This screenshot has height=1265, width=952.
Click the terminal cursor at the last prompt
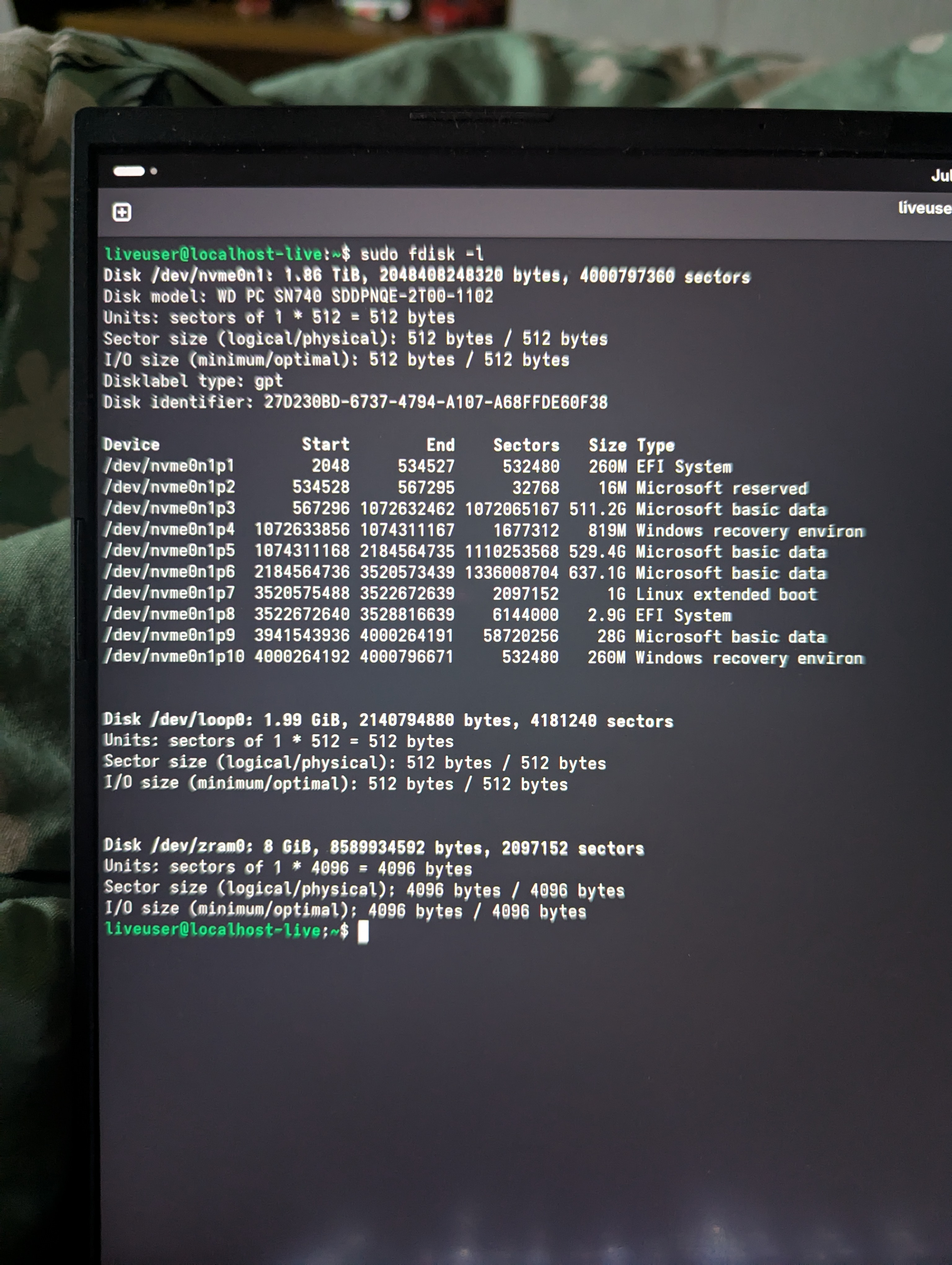coord(363,932)
